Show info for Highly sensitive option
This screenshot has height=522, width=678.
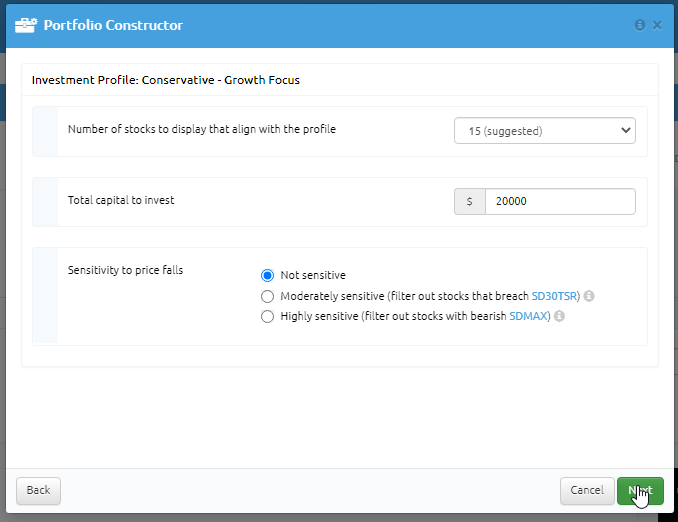pyautogui.click(x=559, y=316)
